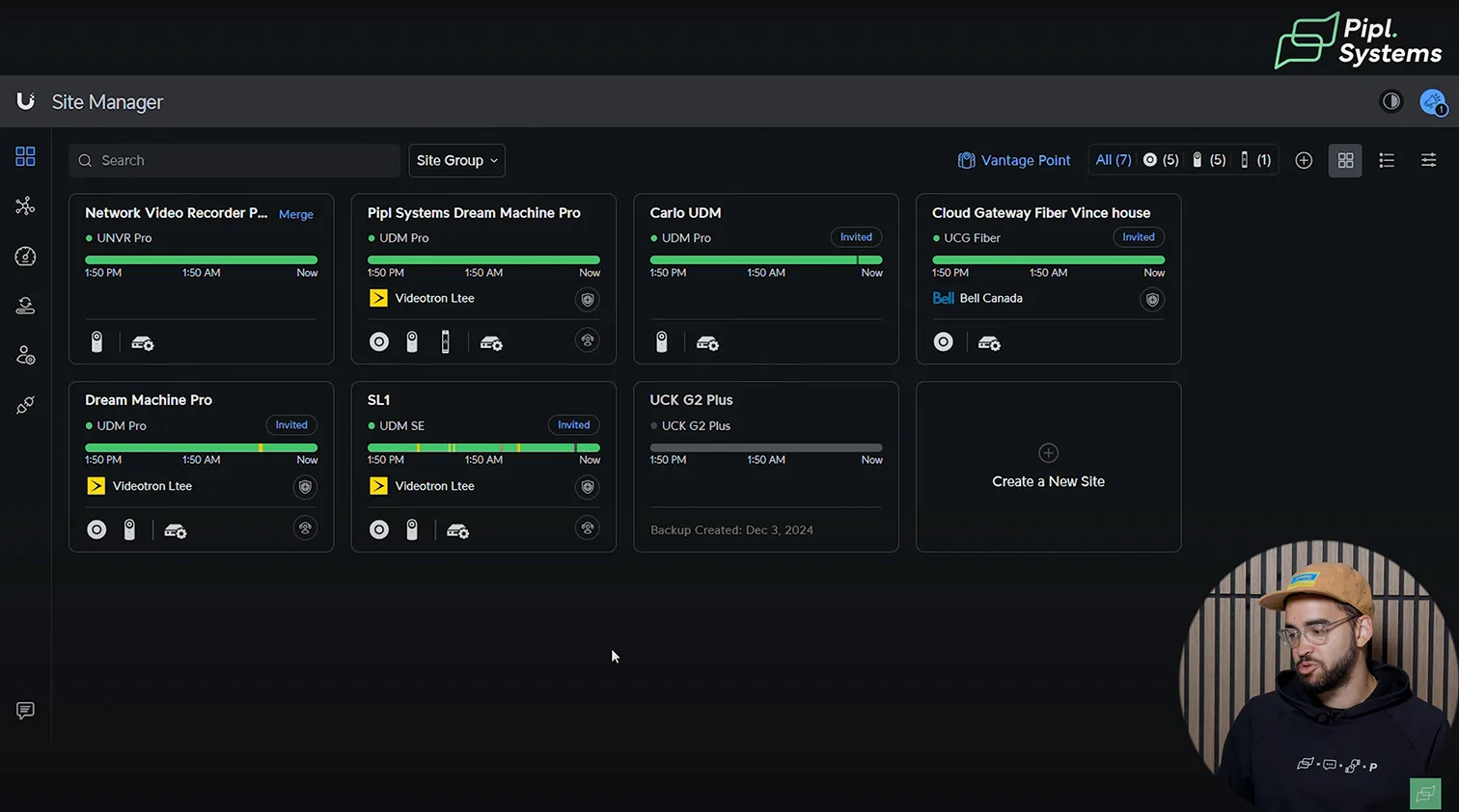1459x812 pixels.
Task: Expand the Site Group dropdown
Action: pyautogui.click(x=456, y=161)
